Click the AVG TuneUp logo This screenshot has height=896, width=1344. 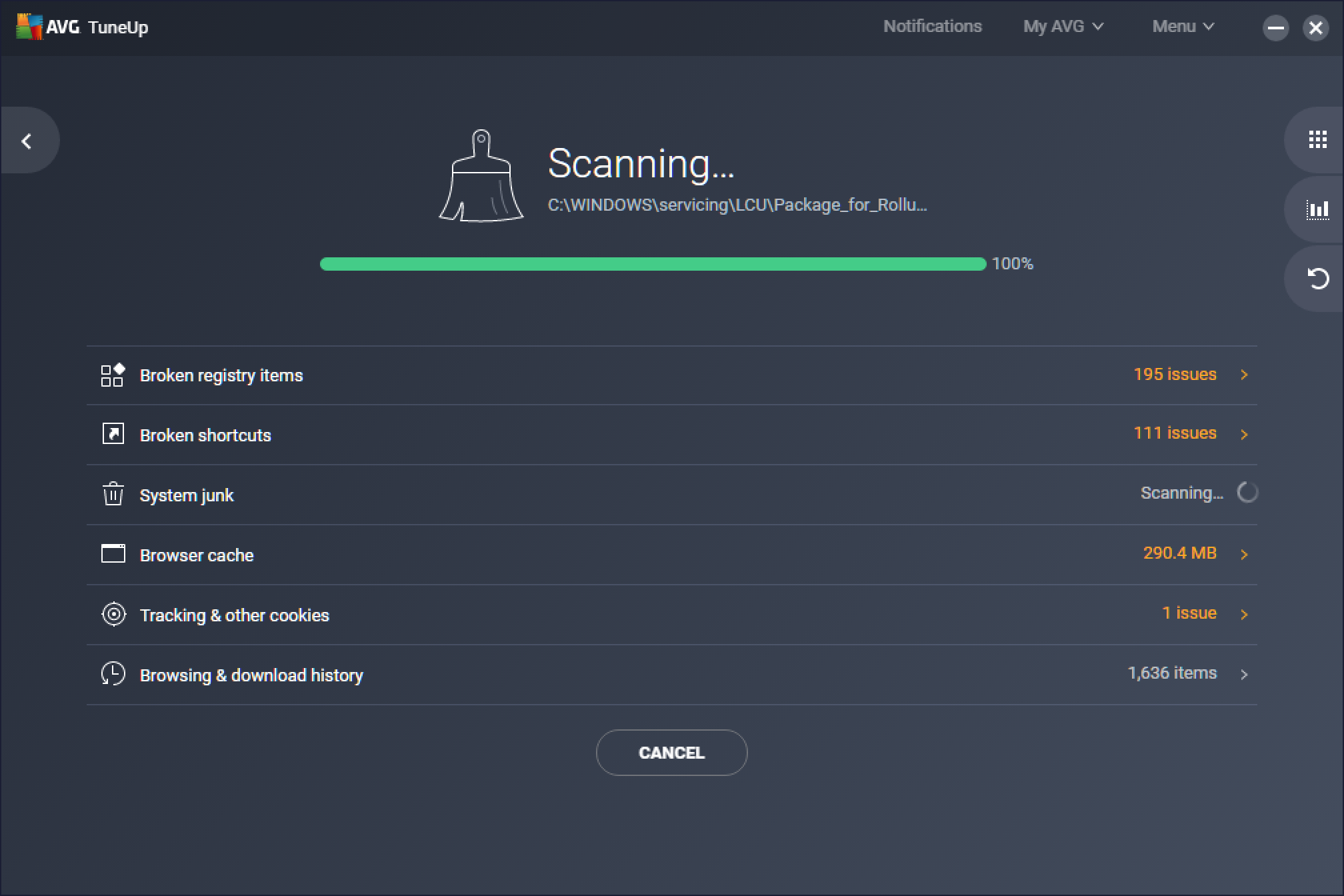coord(81,27)
